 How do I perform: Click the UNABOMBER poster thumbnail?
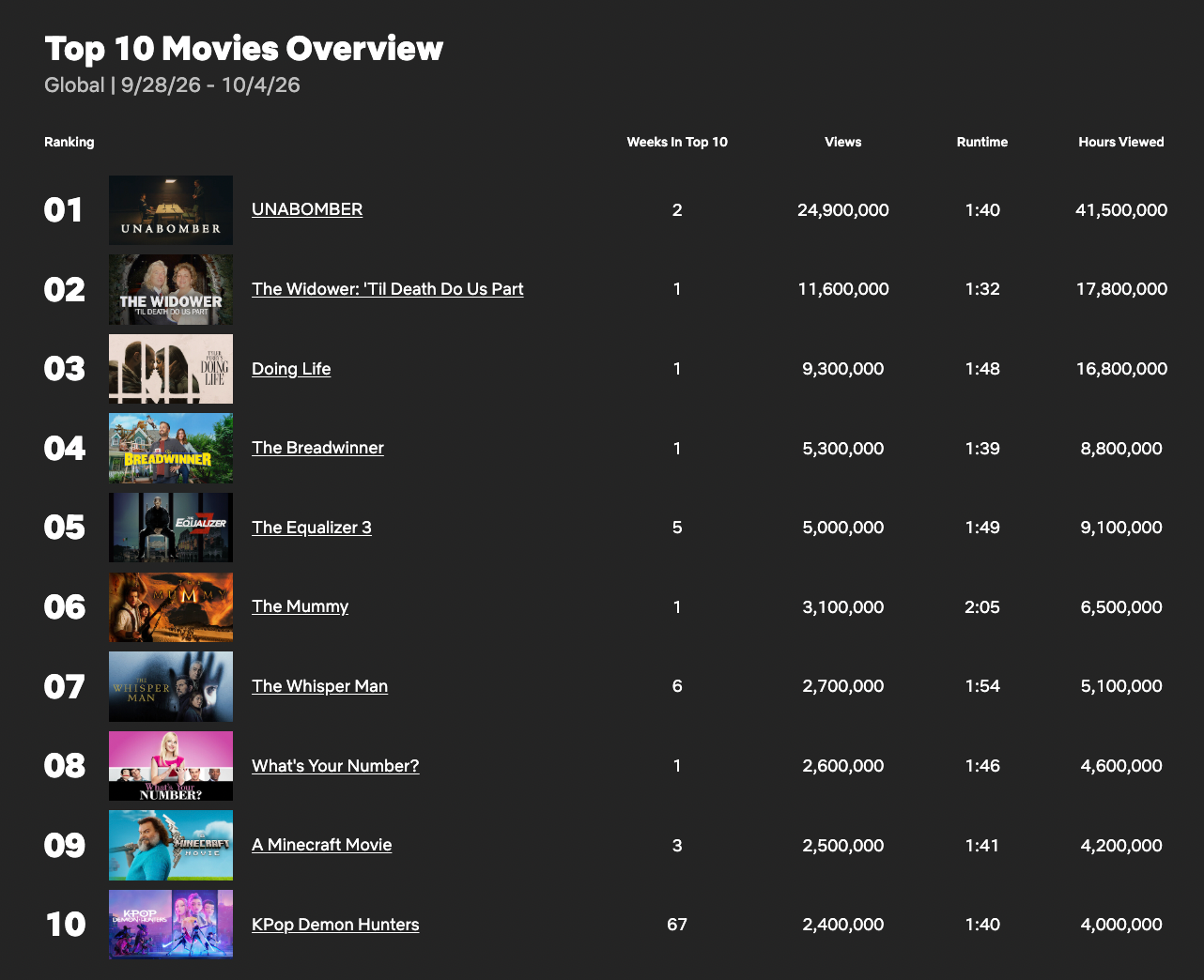click(x=171, y=210)
